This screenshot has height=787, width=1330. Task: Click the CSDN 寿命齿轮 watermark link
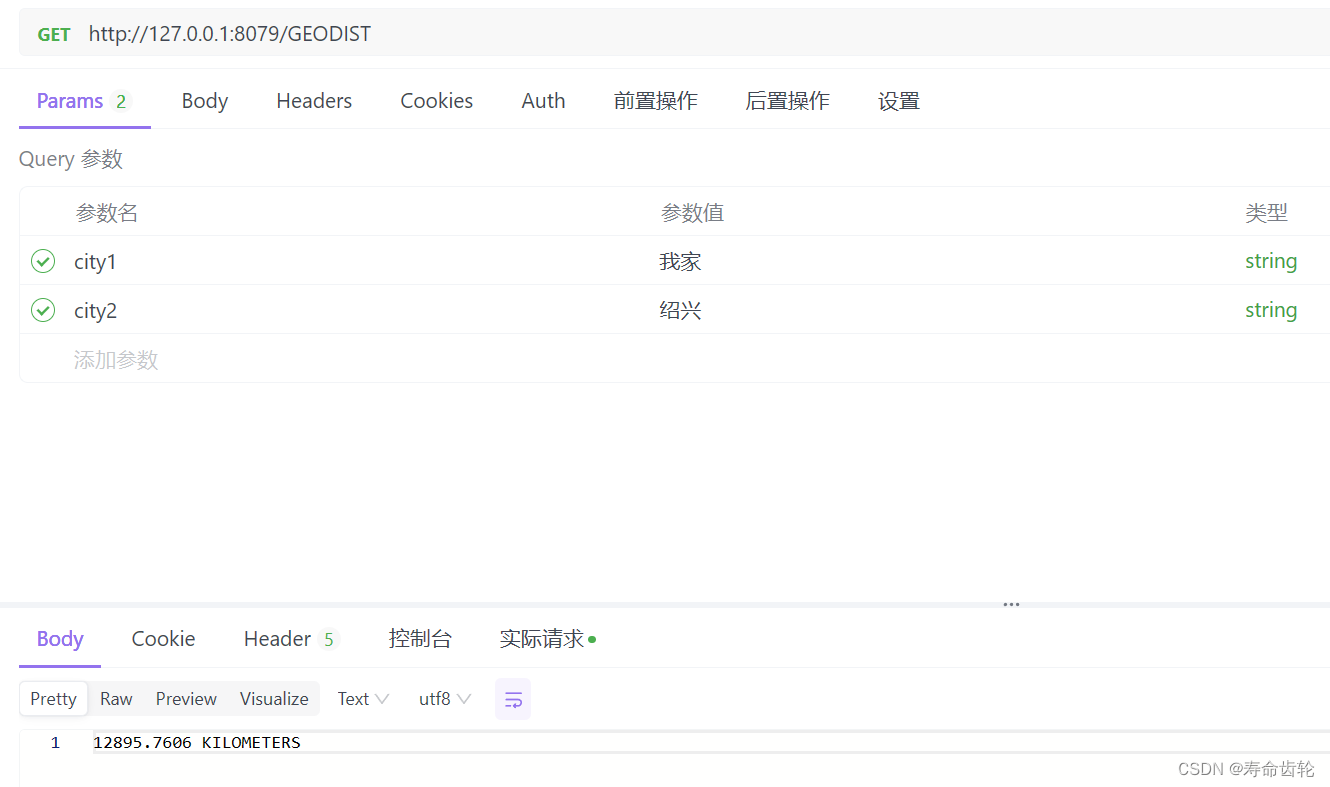(x=1245, y=768)
